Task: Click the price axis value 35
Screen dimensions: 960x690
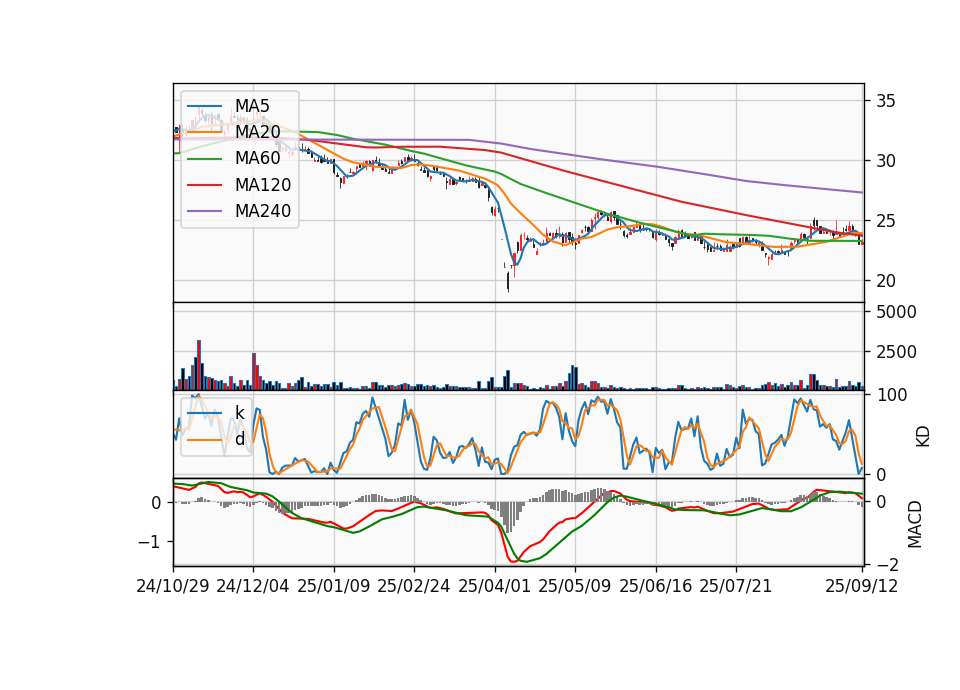Action: click(x=885, y=101)
